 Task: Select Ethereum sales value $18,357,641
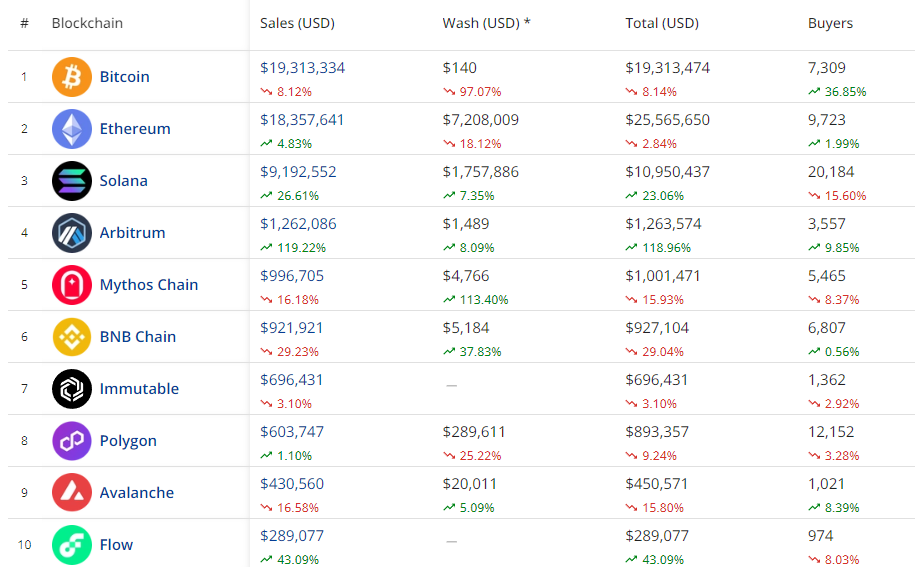pos(302,120)
